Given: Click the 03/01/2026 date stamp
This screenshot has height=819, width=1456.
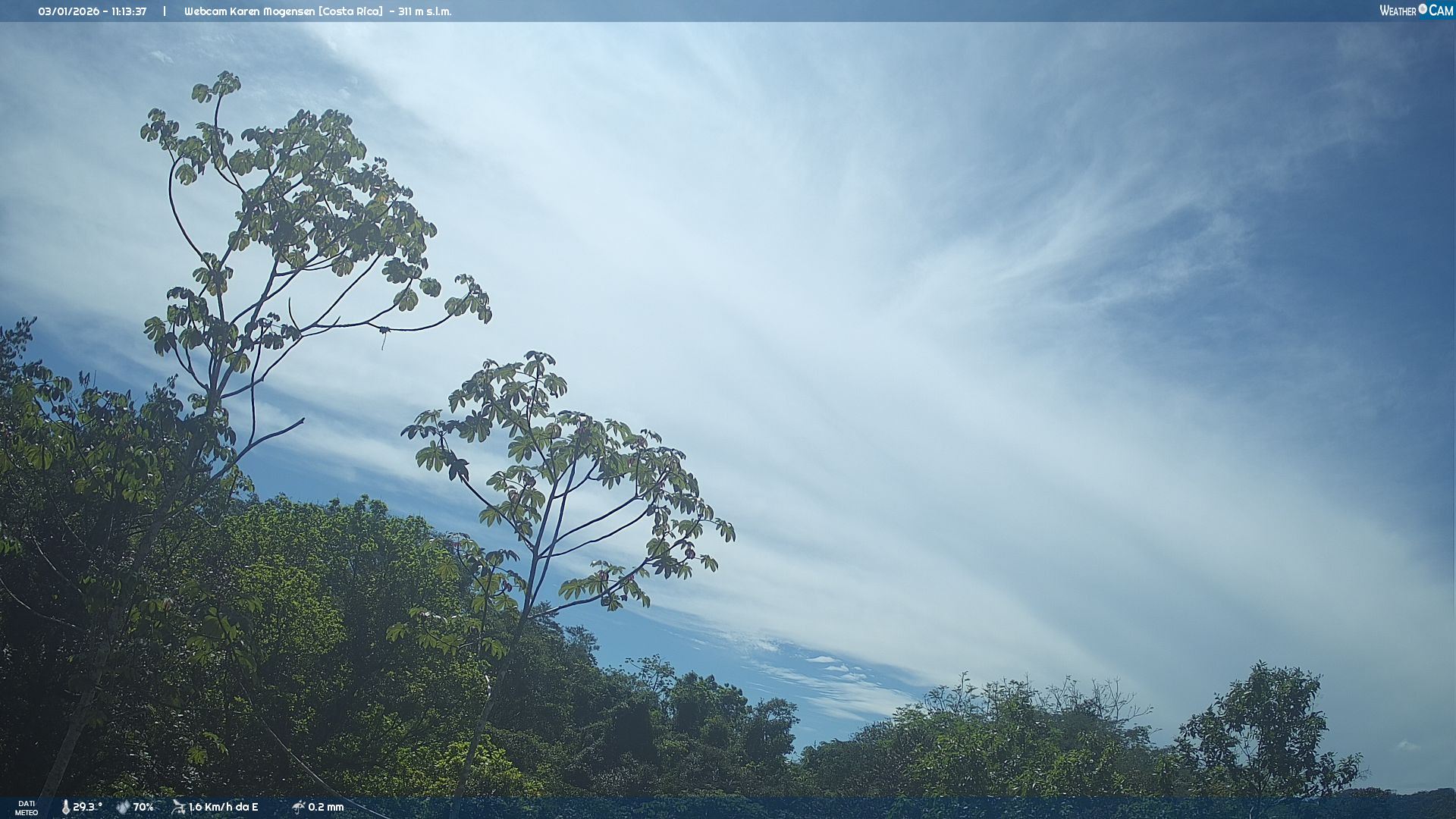Looking at the screenshot, I should pos(68,11).
